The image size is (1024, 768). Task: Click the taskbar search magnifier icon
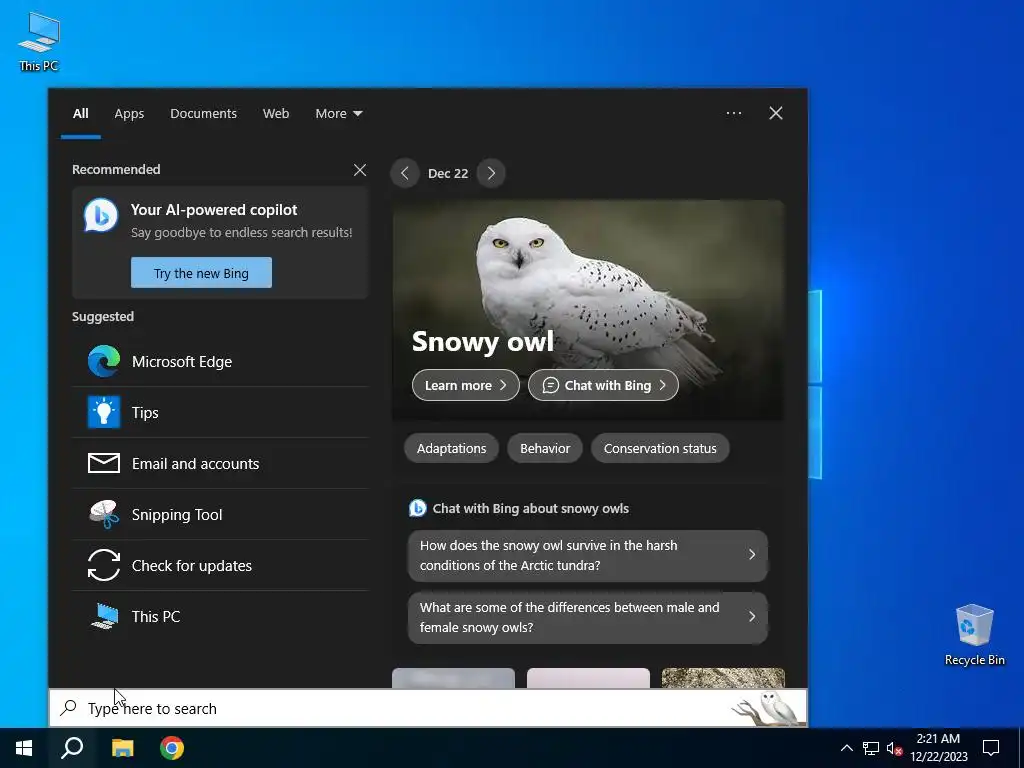point(72,748)
